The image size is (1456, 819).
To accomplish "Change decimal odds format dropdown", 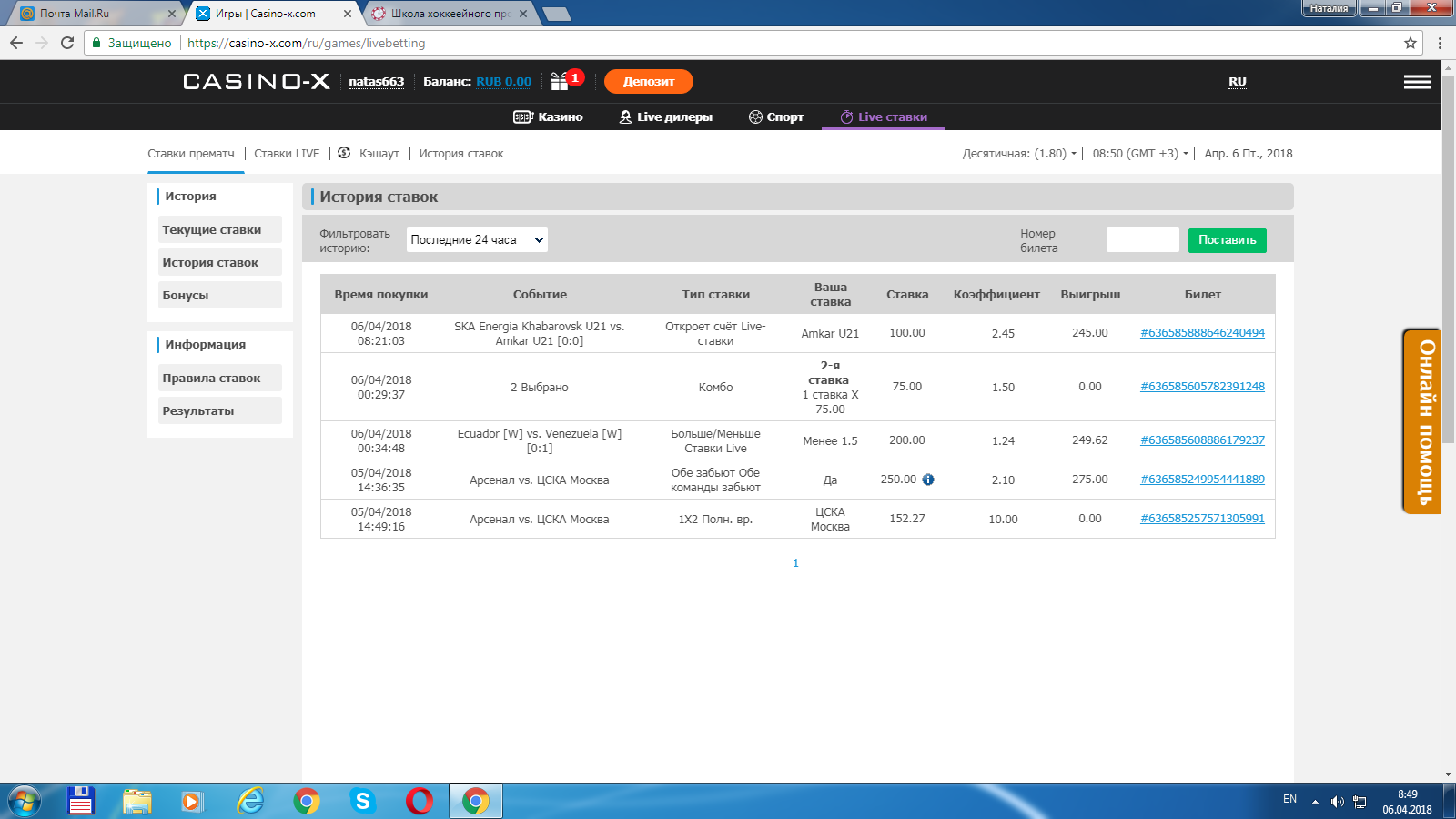I will tap(1019, 154).
